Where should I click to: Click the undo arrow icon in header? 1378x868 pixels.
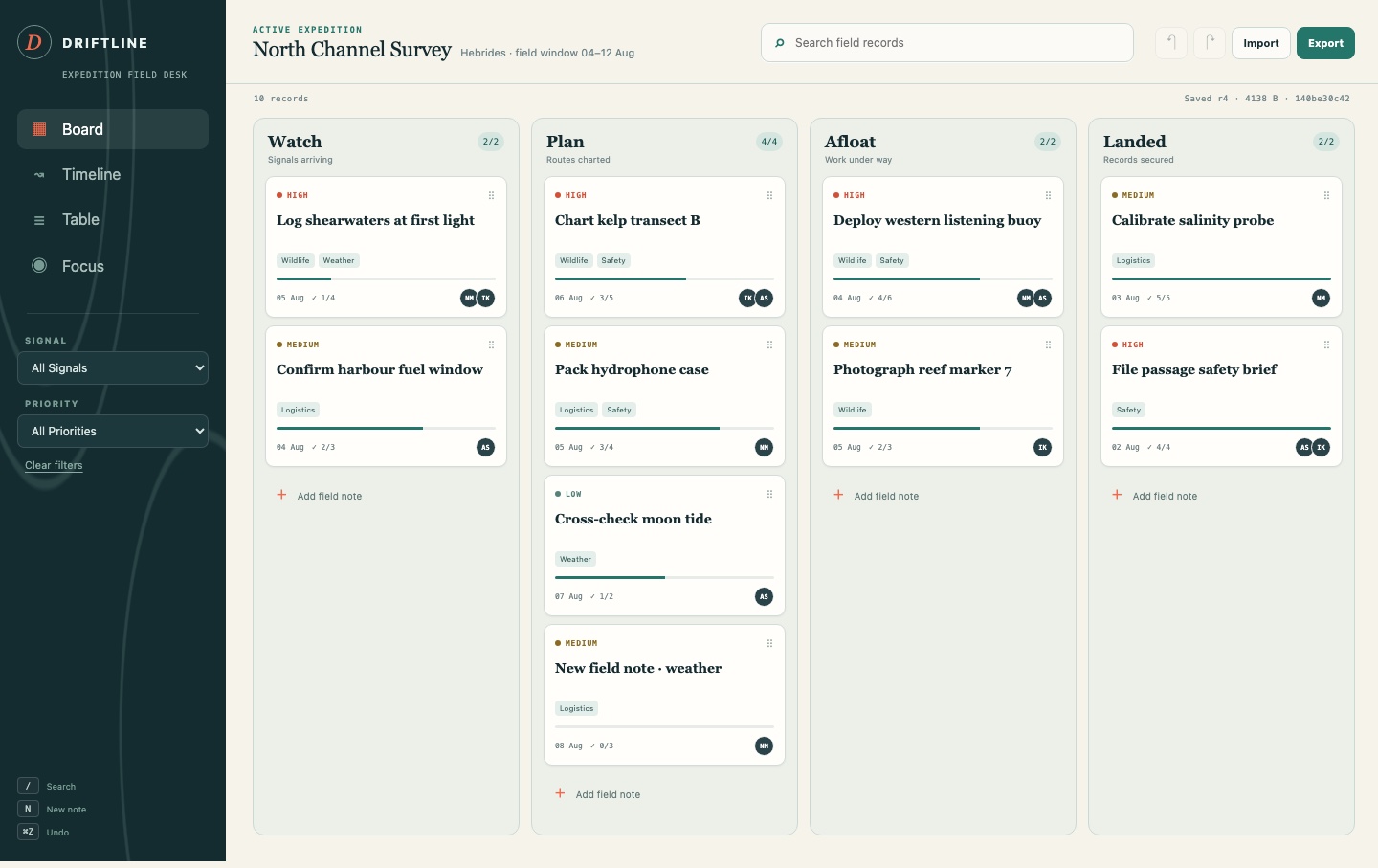pos(1171,43)
